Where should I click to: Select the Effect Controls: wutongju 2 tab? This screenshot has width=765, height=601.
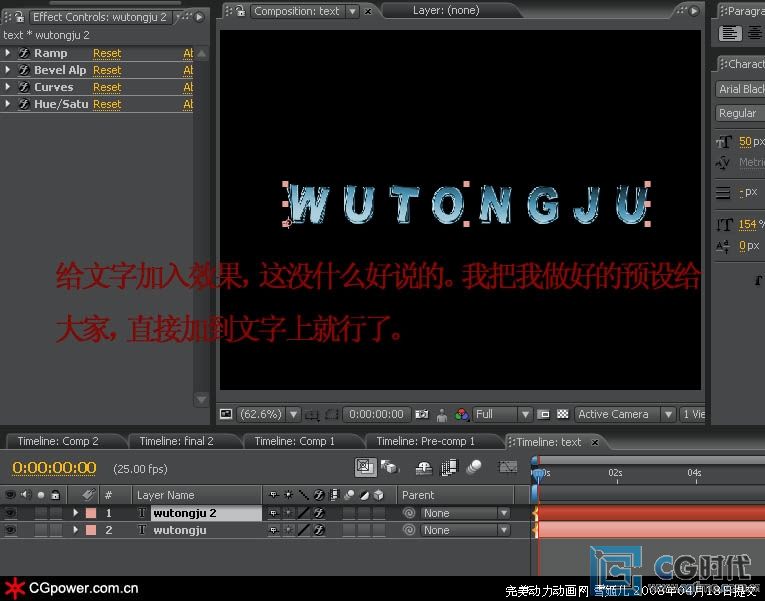100,17
